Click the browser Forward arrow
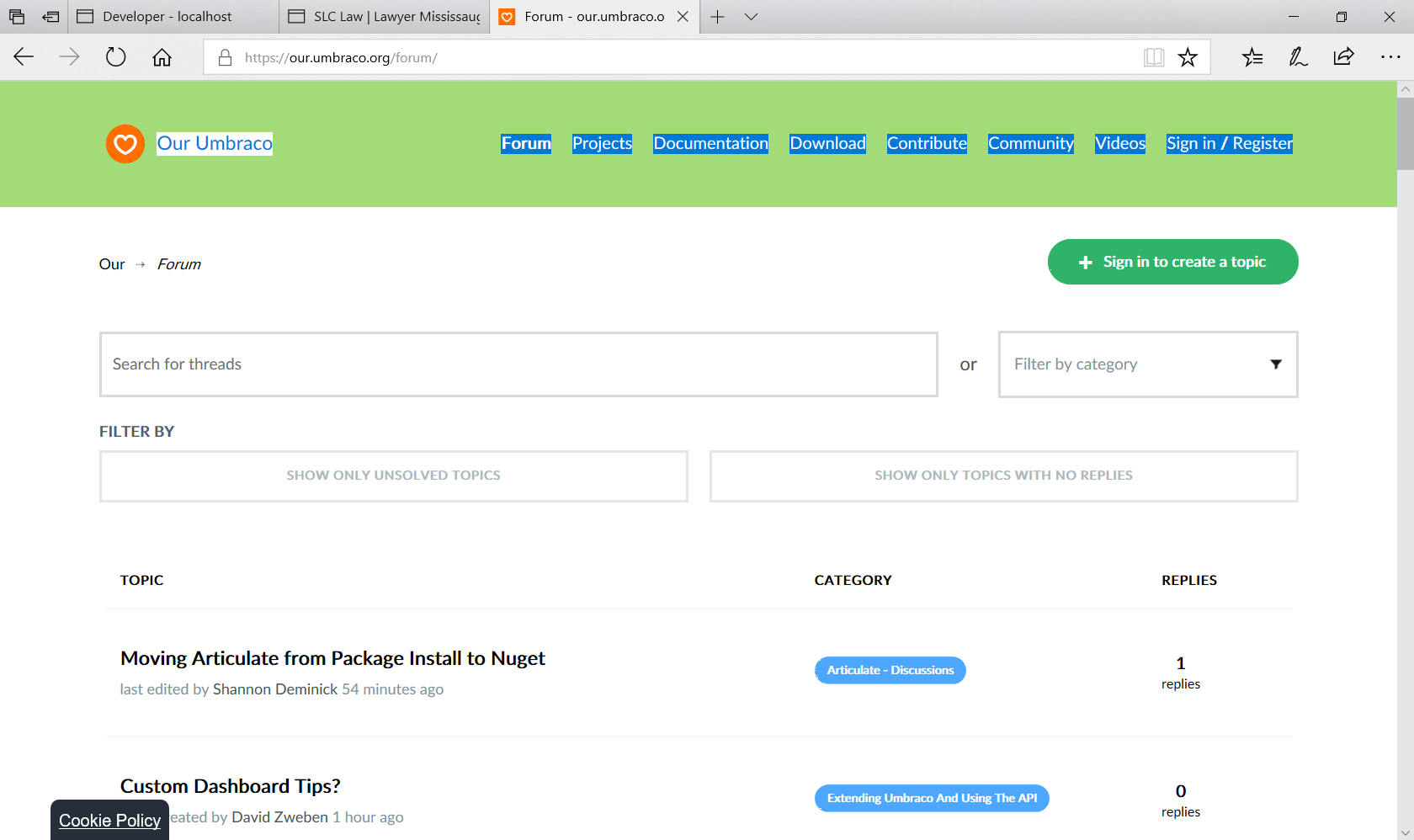Screen dimensions: 1414x840 pos(69,57)
